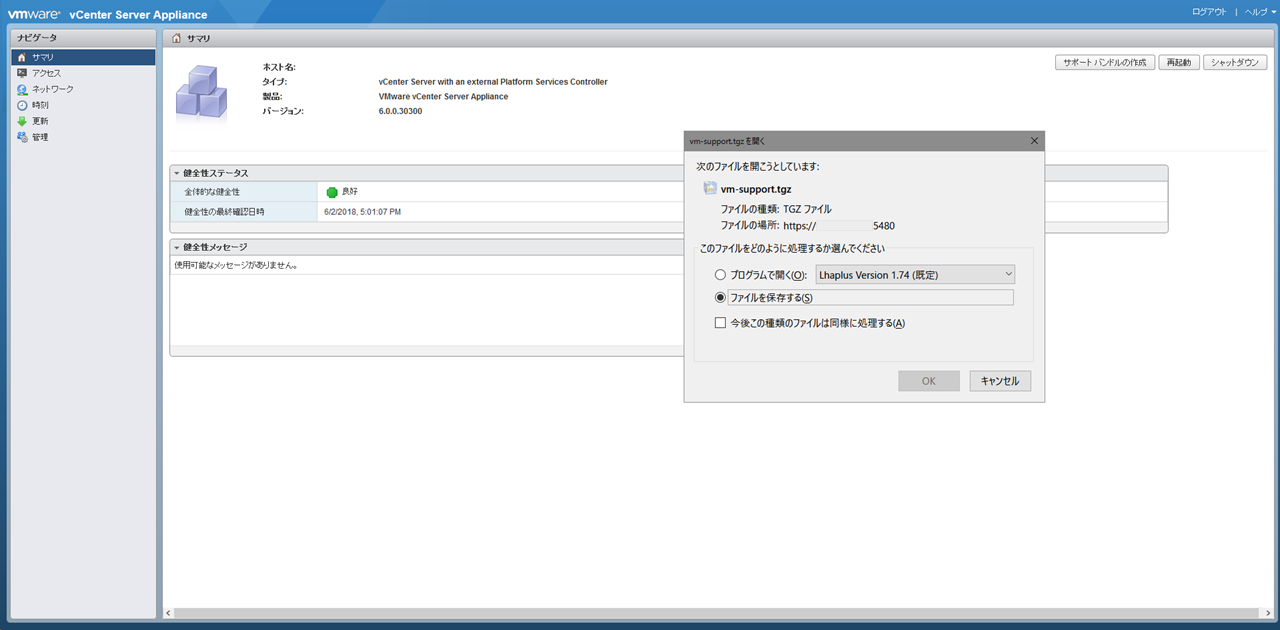Click the 再起動 button
1280x630 pixels.
pos(1179,62)
